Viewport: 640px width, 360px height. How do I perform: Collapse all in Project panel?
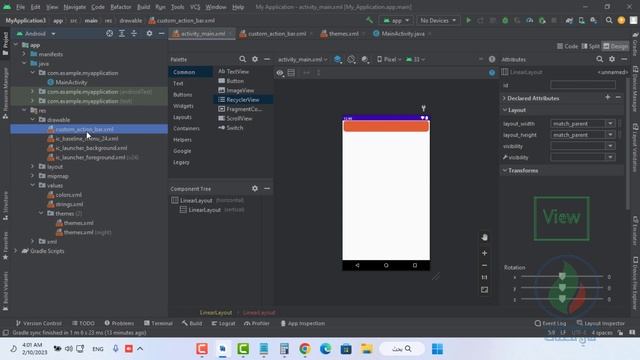tap(134, 33)
